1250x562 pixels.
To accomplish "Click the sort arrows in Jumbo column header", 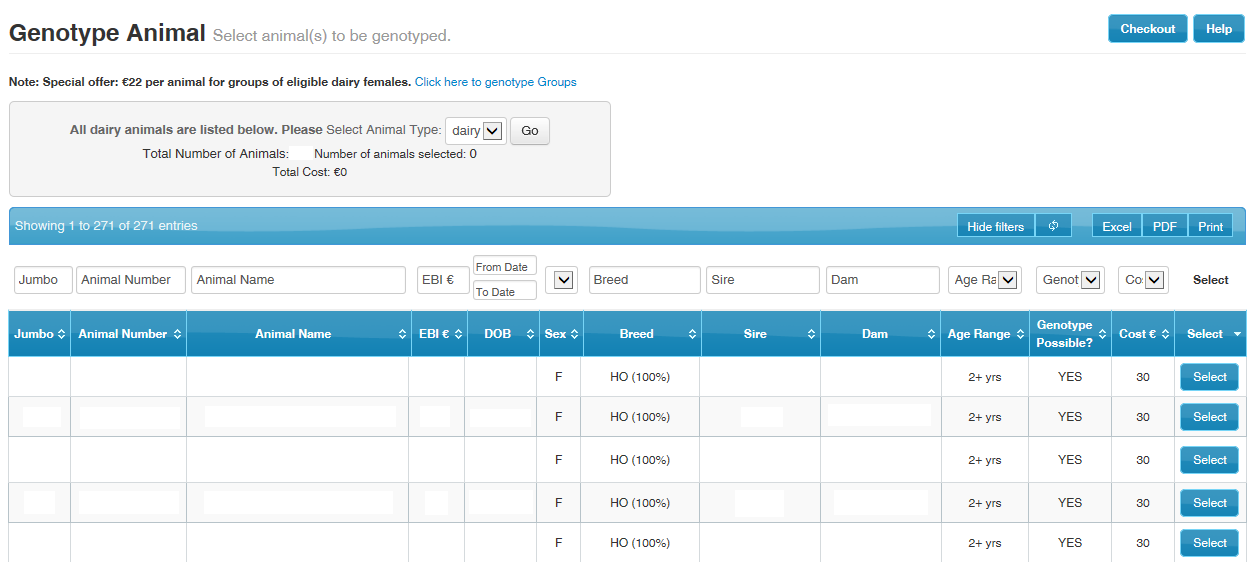I will pyautogui.click(x=62, y=334).
